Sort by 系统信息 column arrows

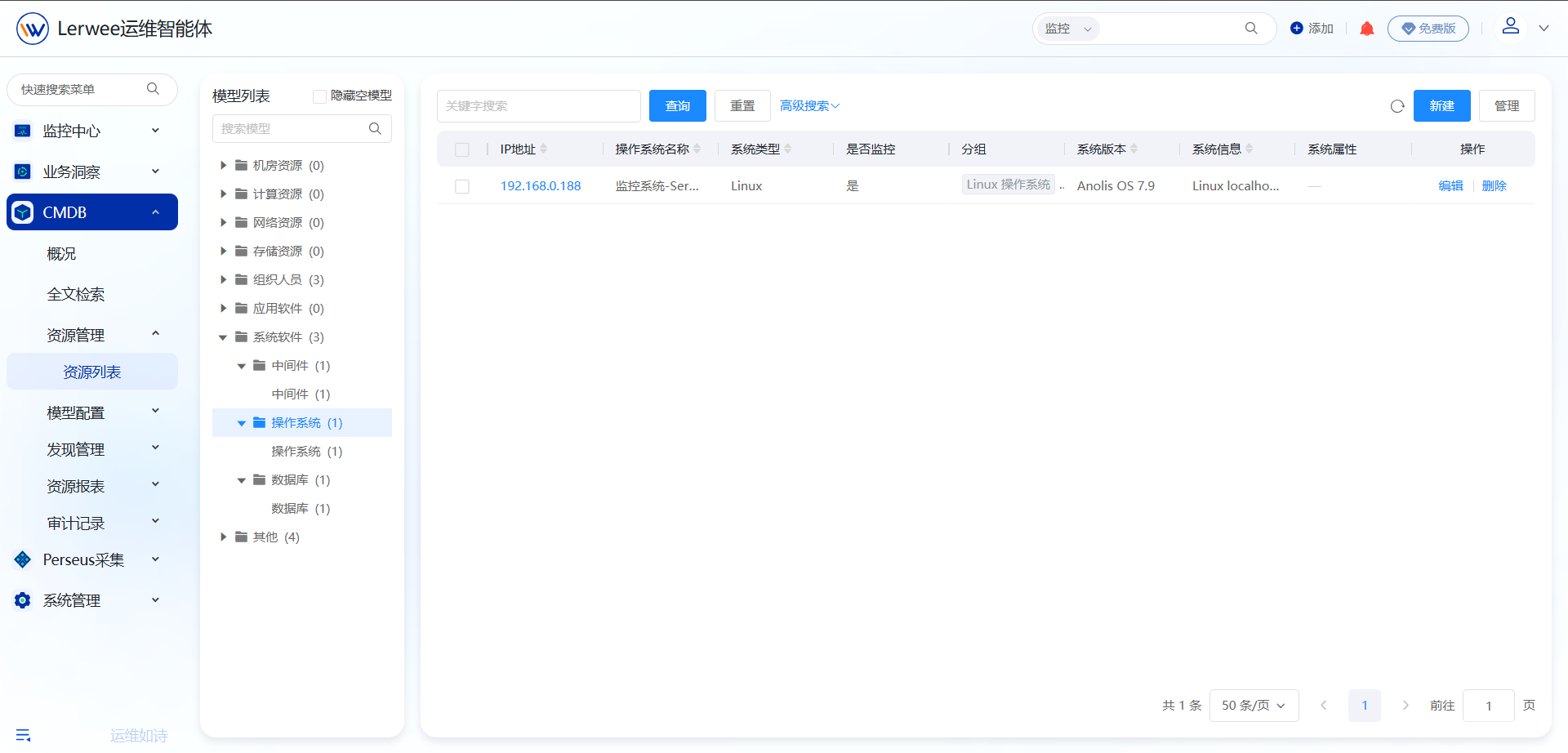pos(1249,149)
